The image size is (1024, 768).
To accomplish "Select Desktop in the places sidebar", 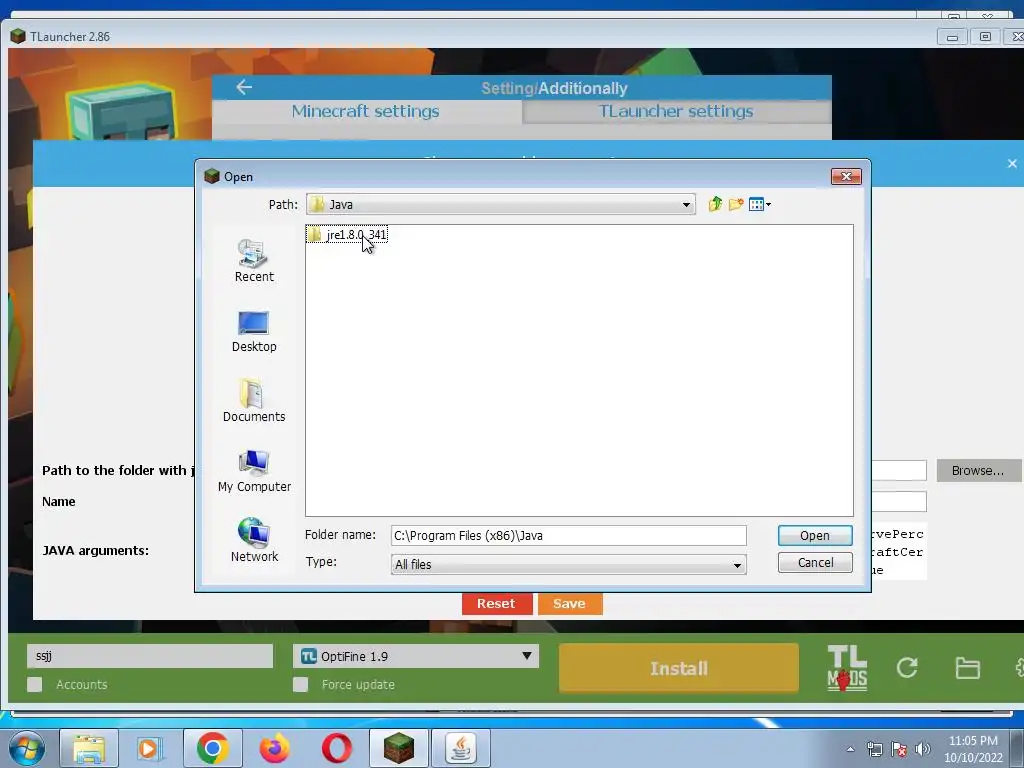I will click(x=254, y=332).
